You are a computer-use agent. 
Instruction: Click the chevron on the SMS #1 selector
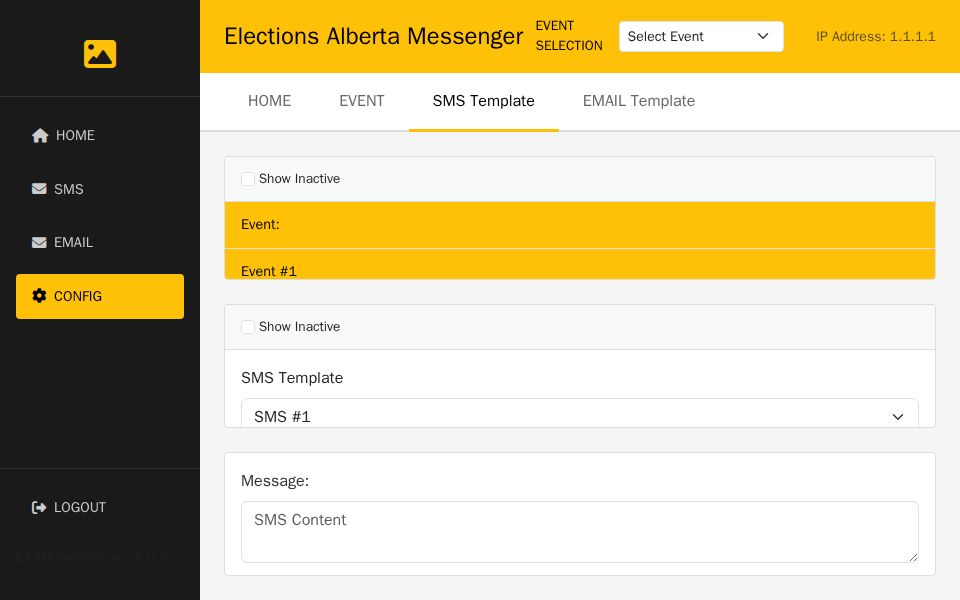[898, 417]
